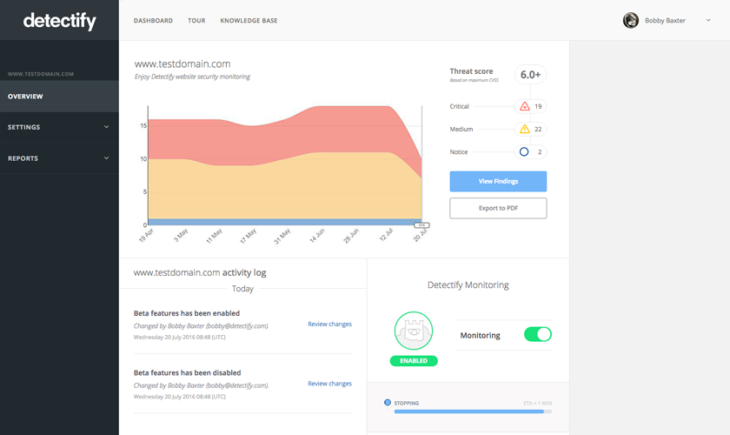Click the 6.0+ threat score value
The width and height of the screenshot is (730, 435).
coord(530,75)
